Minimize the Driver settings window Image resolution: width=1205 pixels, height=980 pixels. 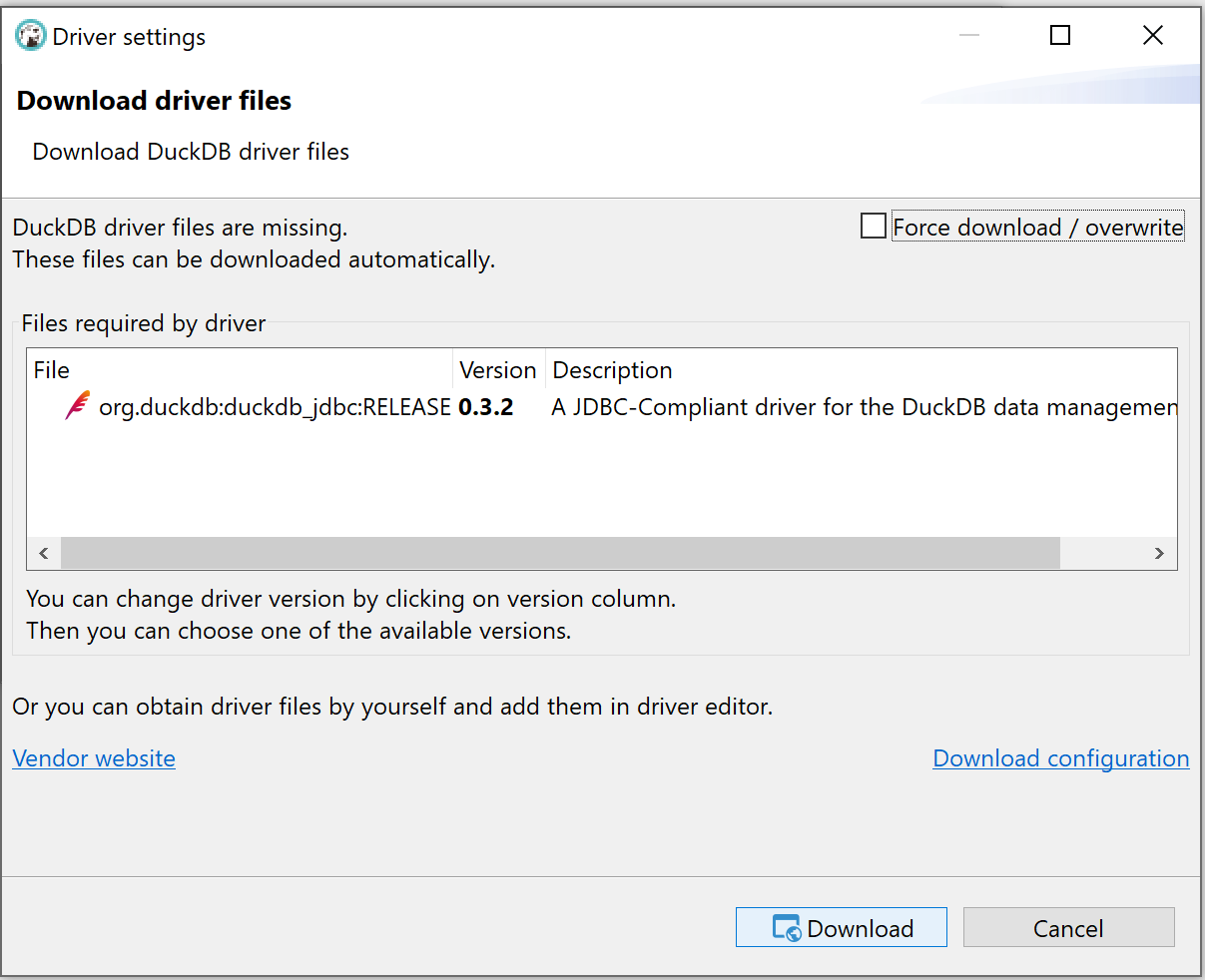968,35
